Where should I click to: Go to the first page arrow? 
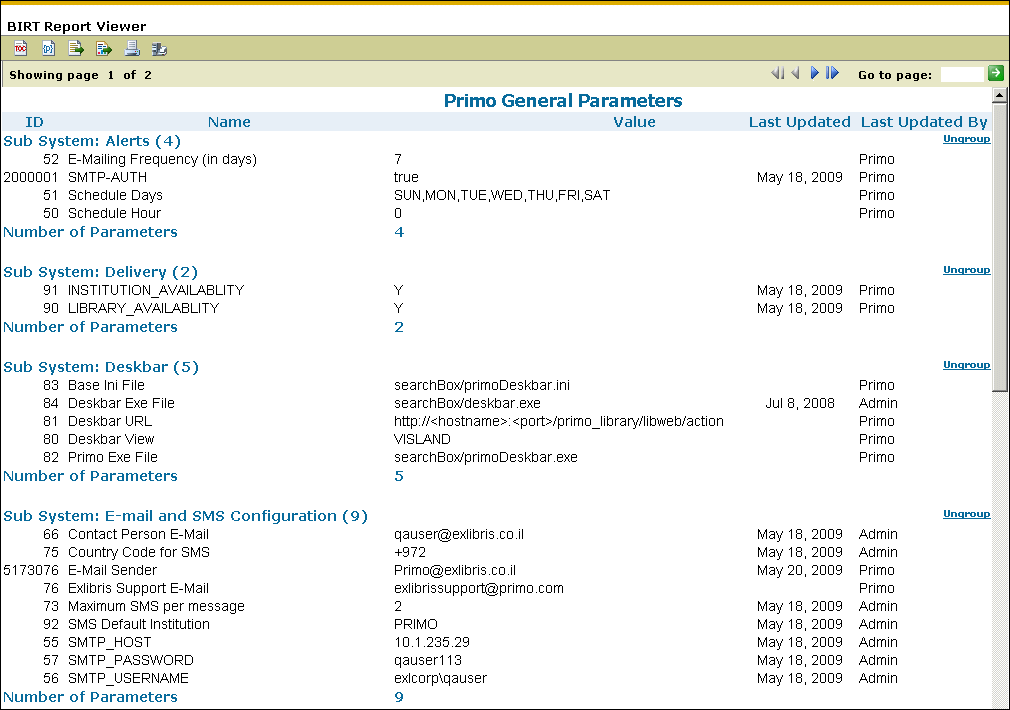coord(777,73)
